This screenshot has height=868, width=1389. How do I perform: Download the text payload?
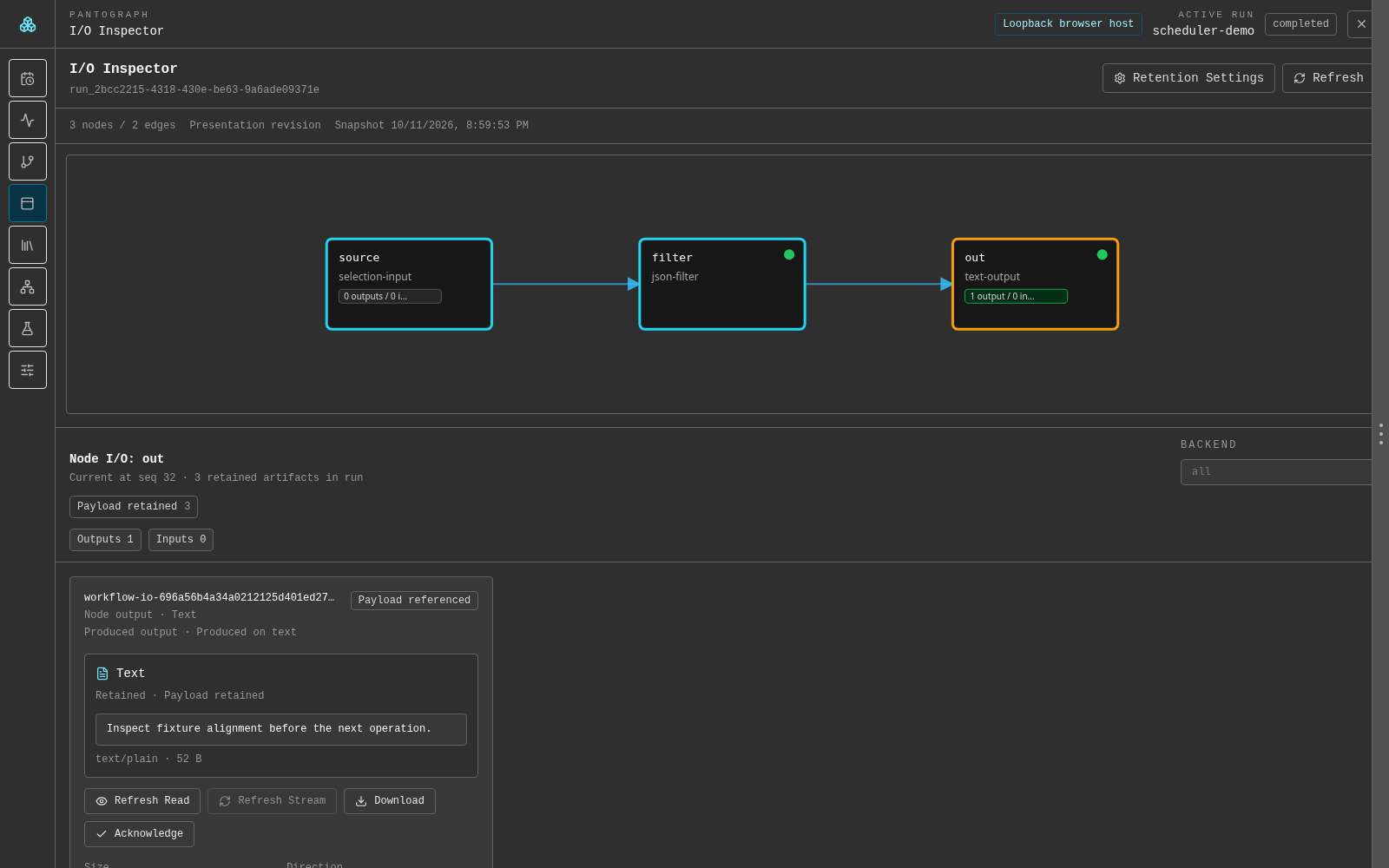click(x=390, y=801)
